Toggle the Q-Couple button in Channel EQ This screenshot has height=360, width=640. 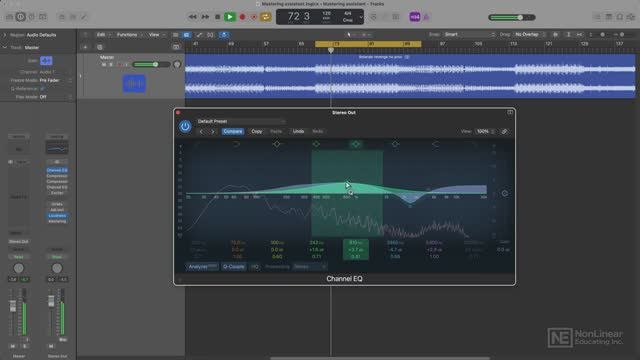click(234, 267)
